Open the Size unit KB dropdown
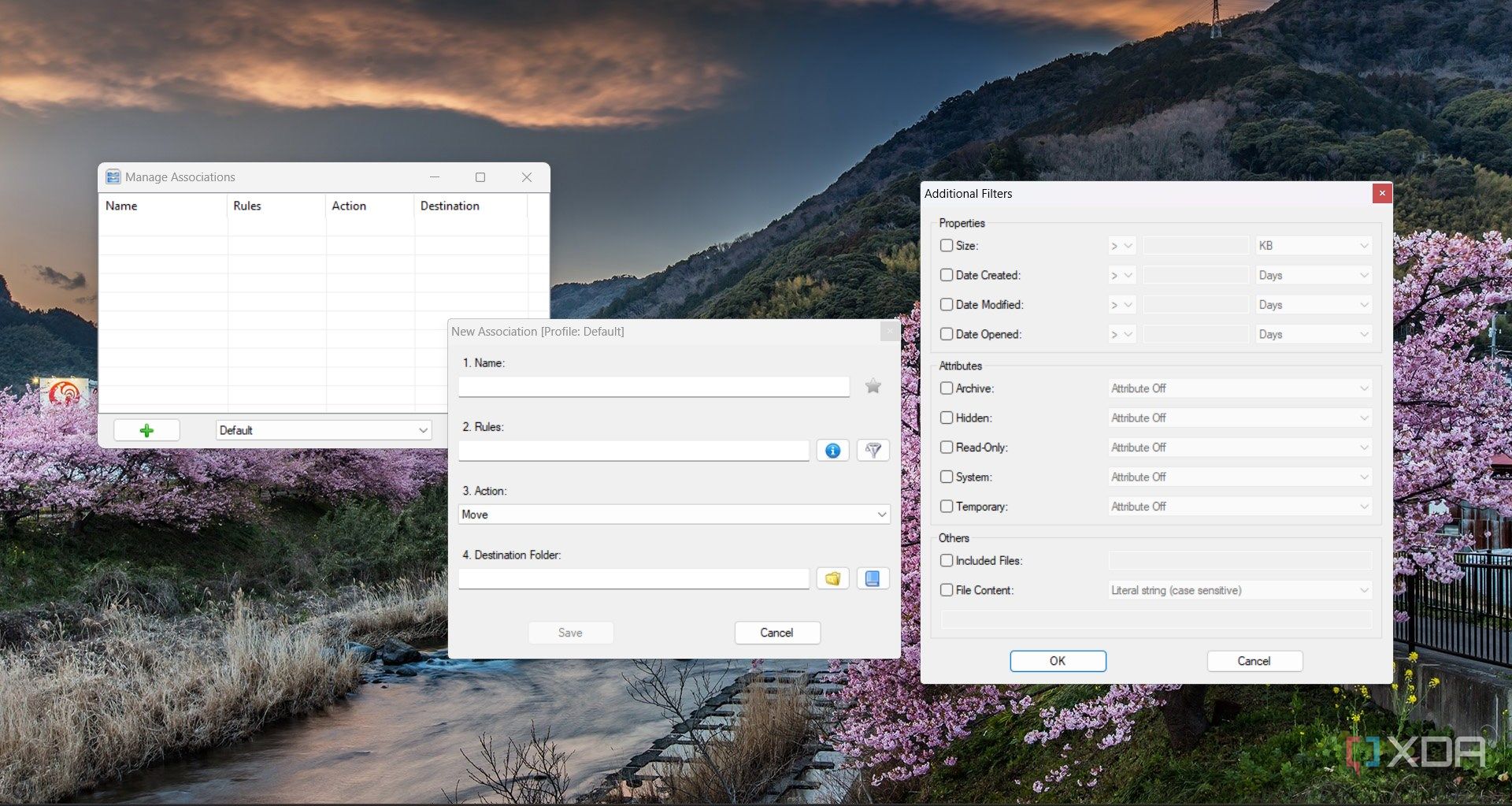The image size is (1512, 806). tap(1314, 246)
